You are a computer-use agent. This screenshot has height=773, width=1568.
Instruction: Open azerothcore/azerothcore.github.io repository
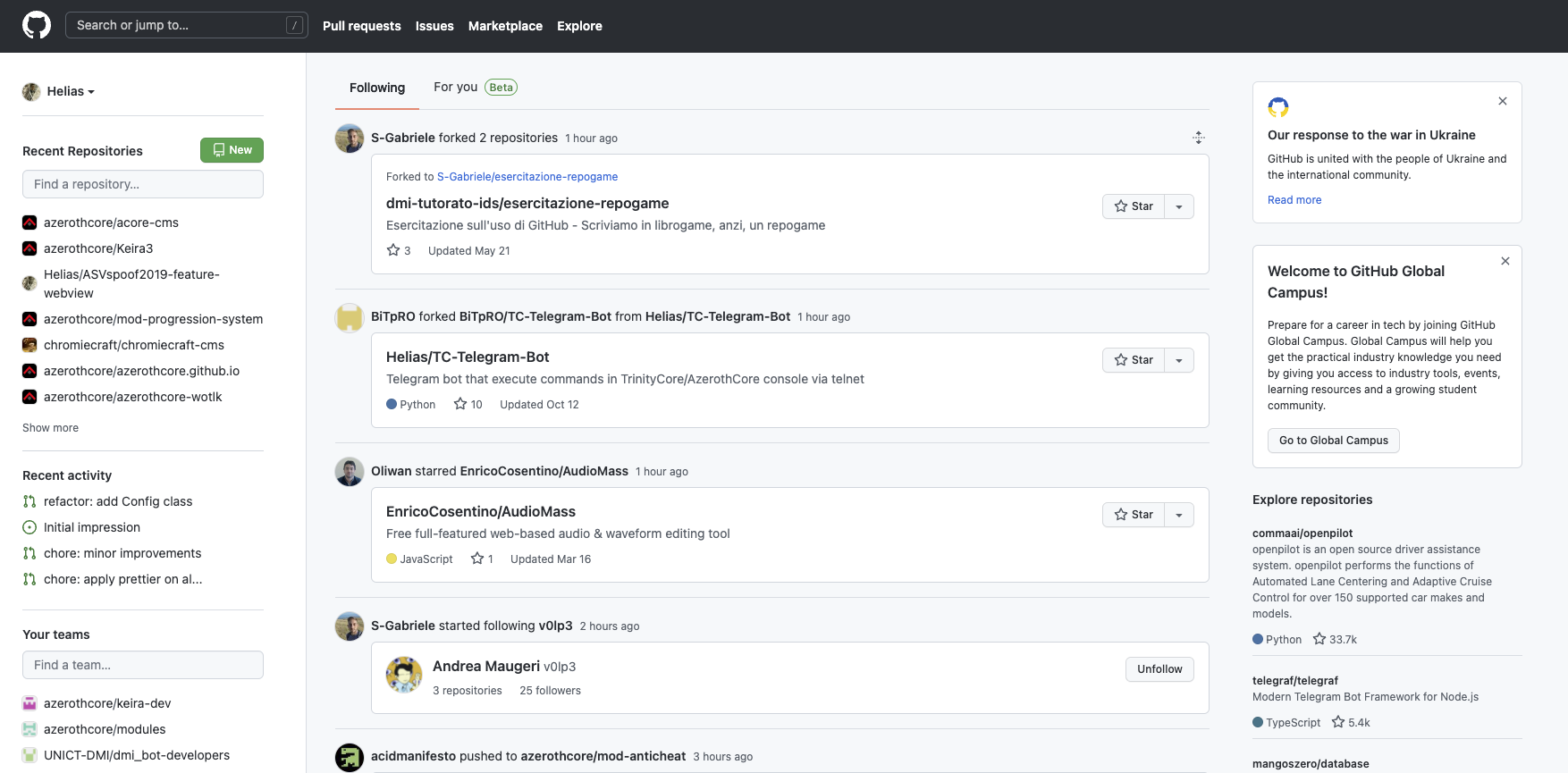pyautogui.click(x=141, y=371)
